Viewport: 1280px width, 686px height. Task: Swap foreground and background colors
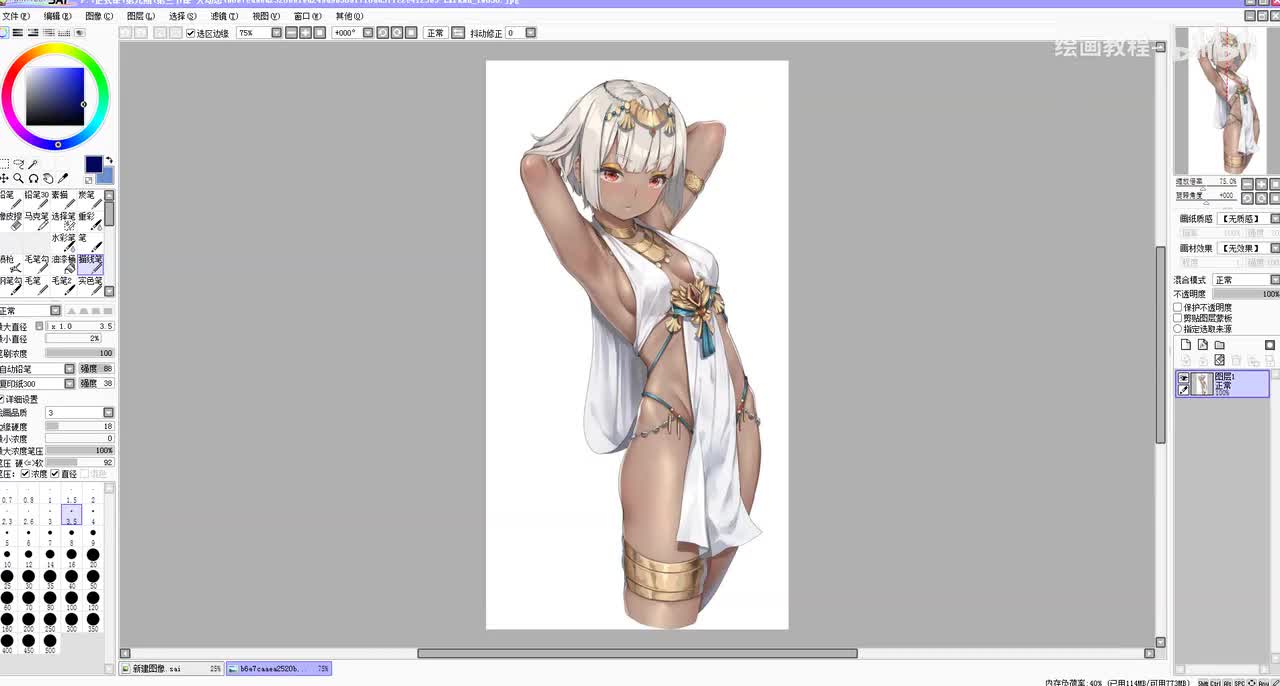click(109, 160)
